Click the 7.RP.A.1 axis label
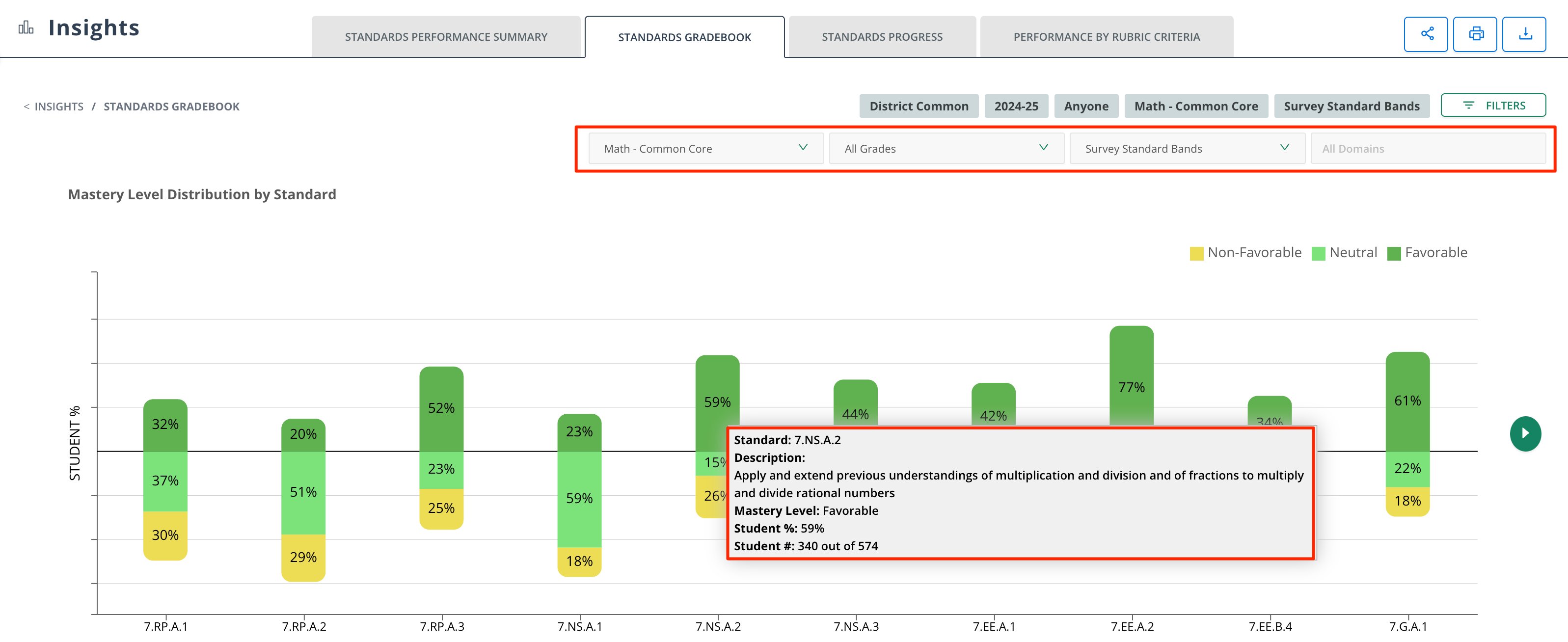The image size is (1568, 642). [x=165, y=627]
